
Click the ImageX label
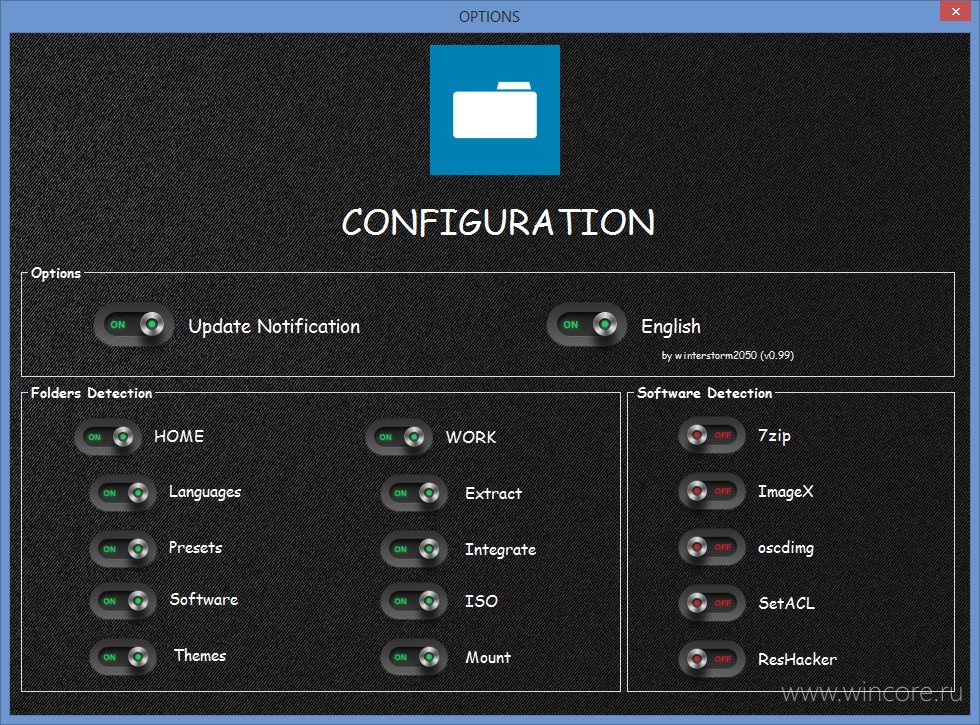pos(785,492)
